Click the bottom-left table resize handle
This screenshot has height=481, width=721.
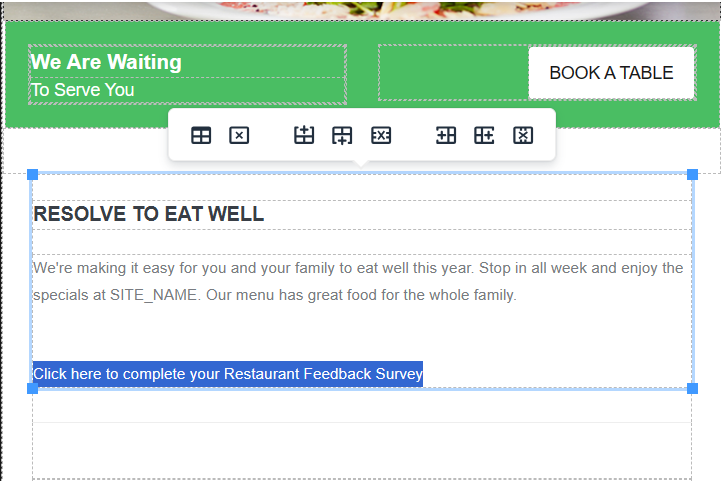coord(33,389)
